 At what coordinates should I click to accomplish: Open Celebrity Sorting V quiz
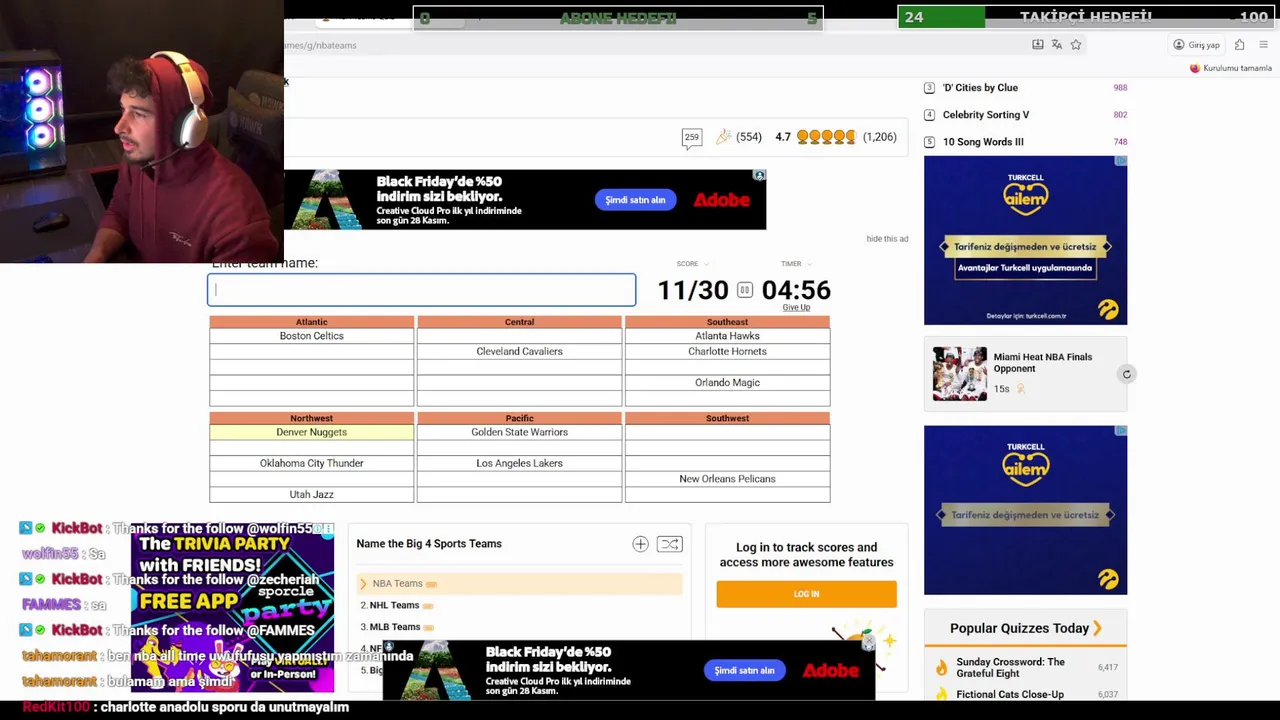(x=986, y=115)
